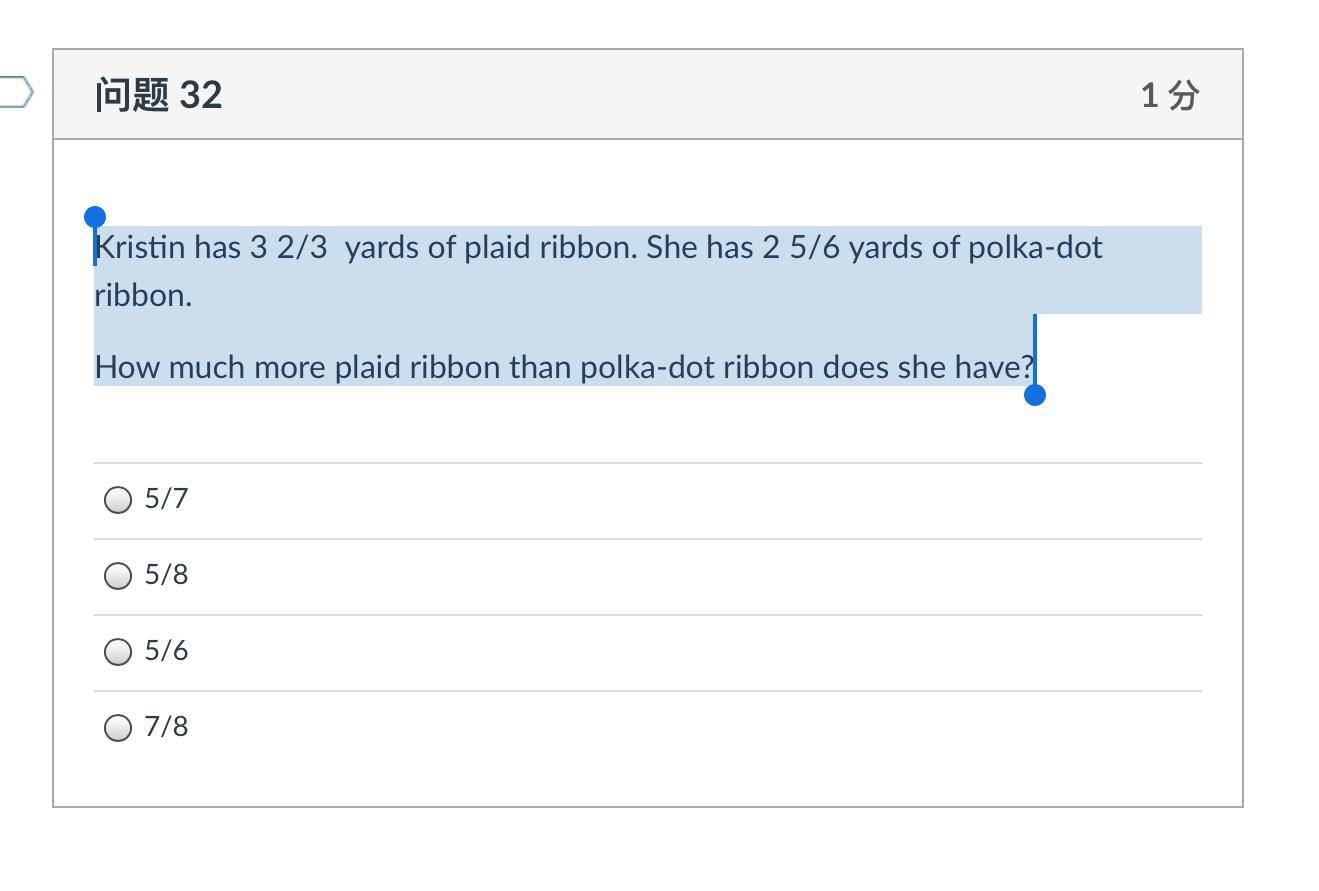Screen dimensions: 1319x891
Task: Mark the 7/8 answer radio button
Action: [x=118, y=727]
